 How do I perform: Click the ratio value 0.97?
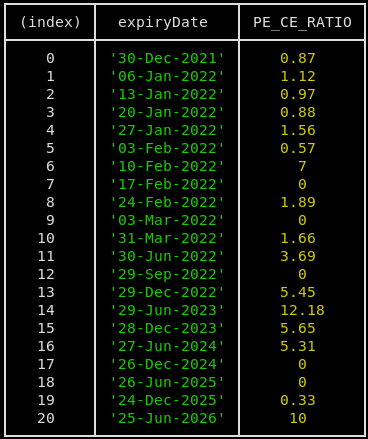point(298,94)
